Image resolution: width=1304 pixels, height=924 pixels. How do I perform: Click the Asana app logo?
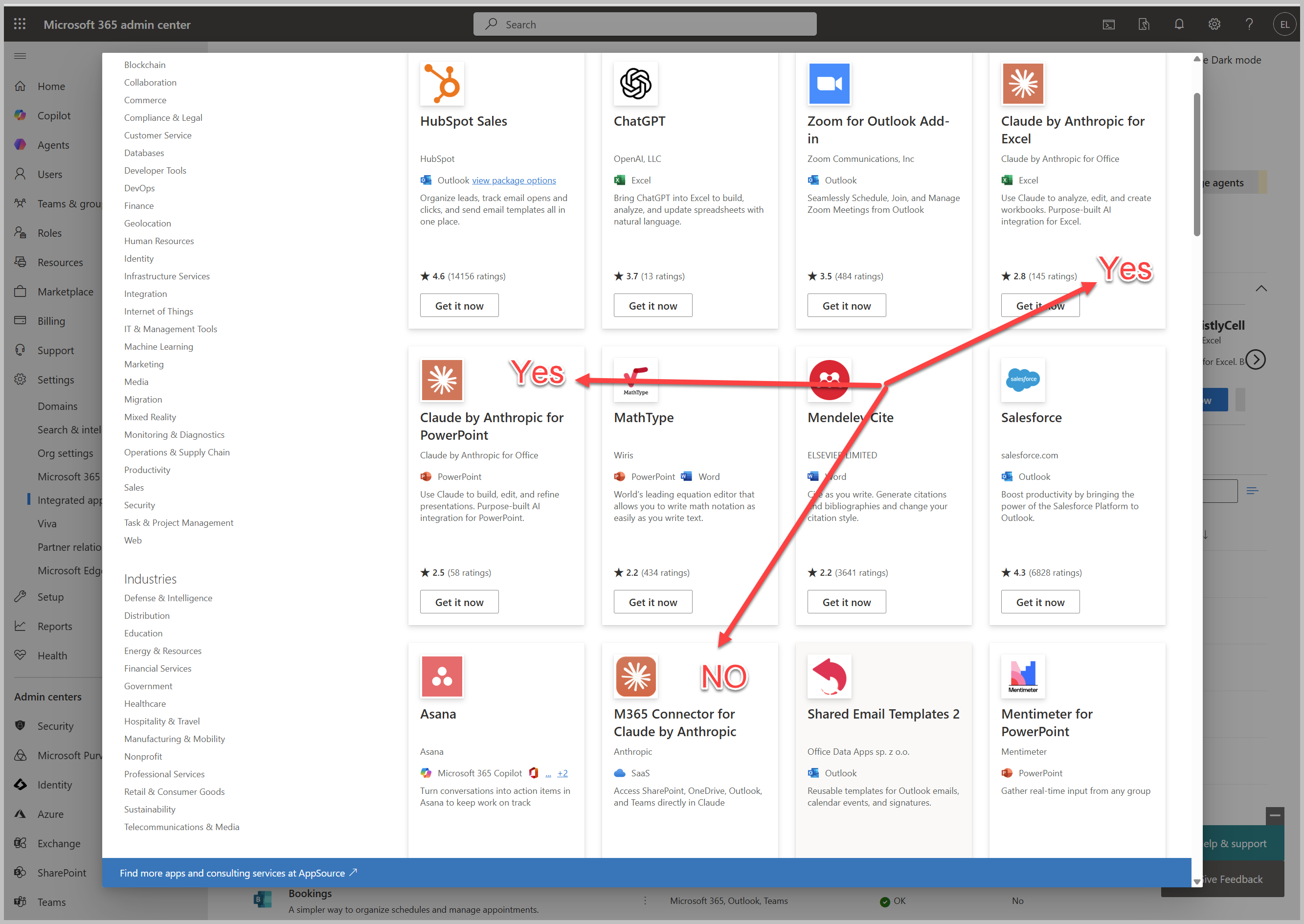pos(442,676)
